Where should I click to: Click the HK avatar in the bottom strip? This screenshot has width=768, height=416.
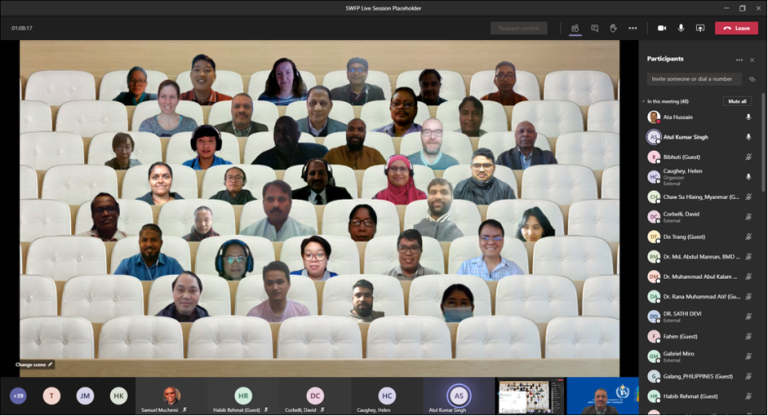click(x=119, y=396)
